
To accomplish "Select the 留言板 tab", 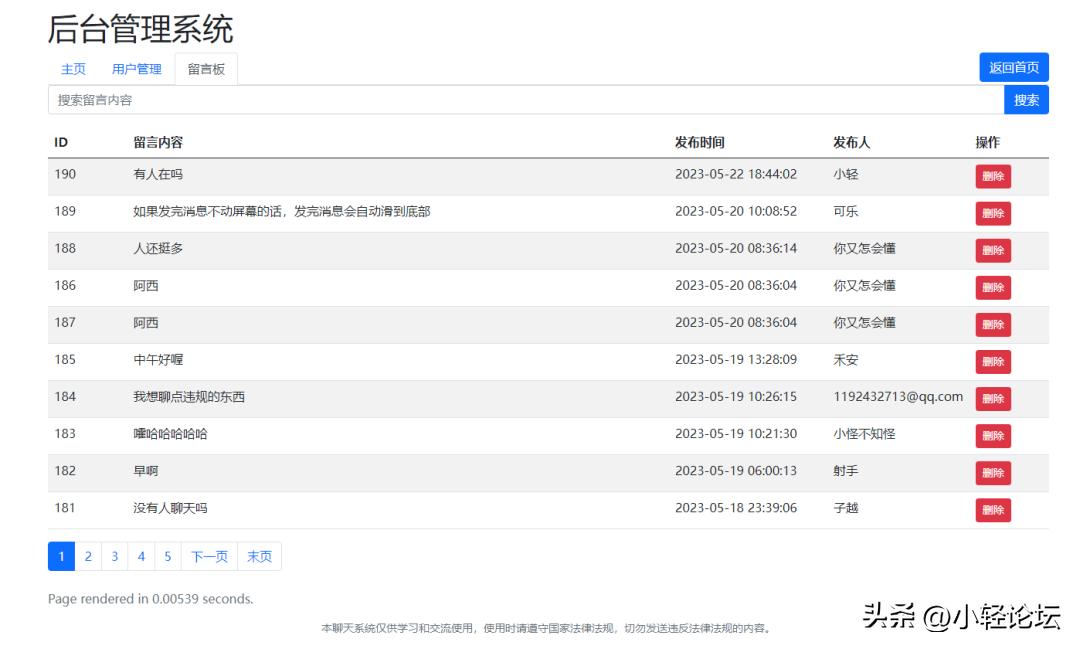I will [206, 69].
